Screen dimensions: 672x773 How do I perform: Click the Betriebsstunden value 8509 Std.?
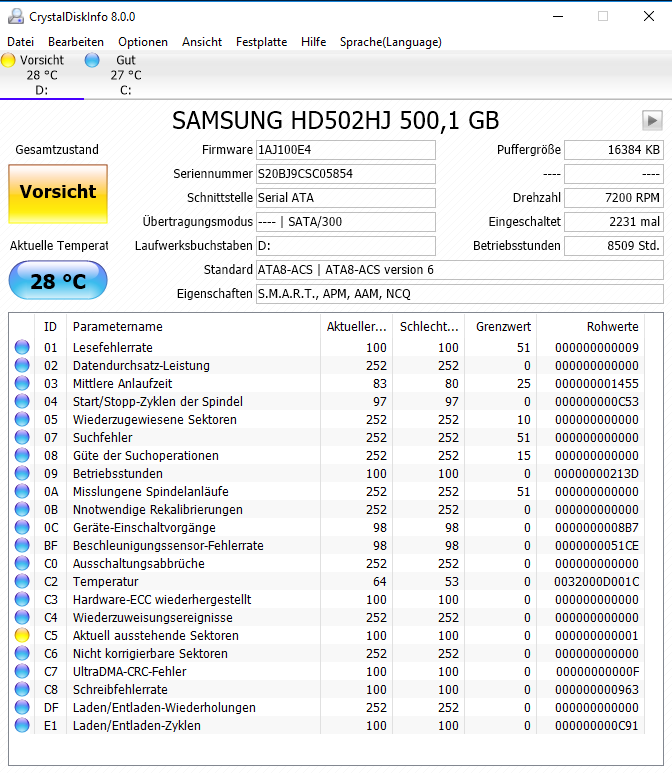[x=614, y=246]
